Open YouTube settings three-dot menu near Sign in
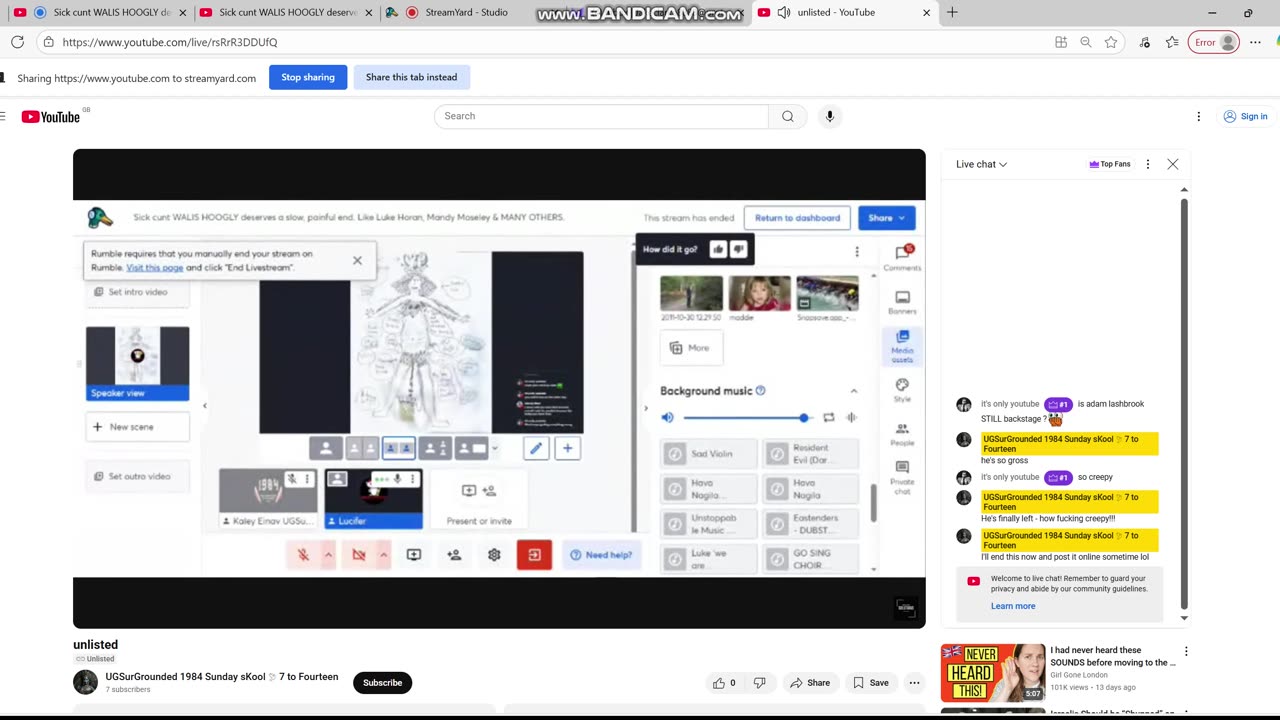1280x720 pixels. [1198, 116]
